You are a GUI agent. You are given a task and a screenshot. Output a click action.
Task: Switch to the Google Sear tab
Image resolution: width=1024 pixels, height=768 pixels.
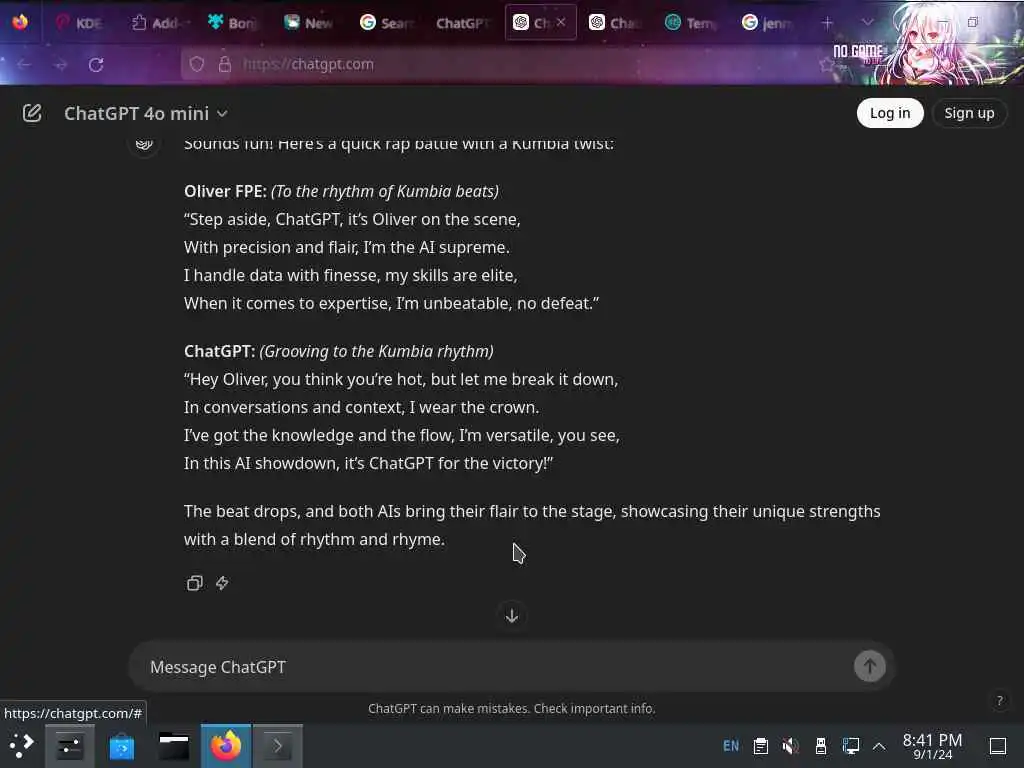click(x=385, y=23)
